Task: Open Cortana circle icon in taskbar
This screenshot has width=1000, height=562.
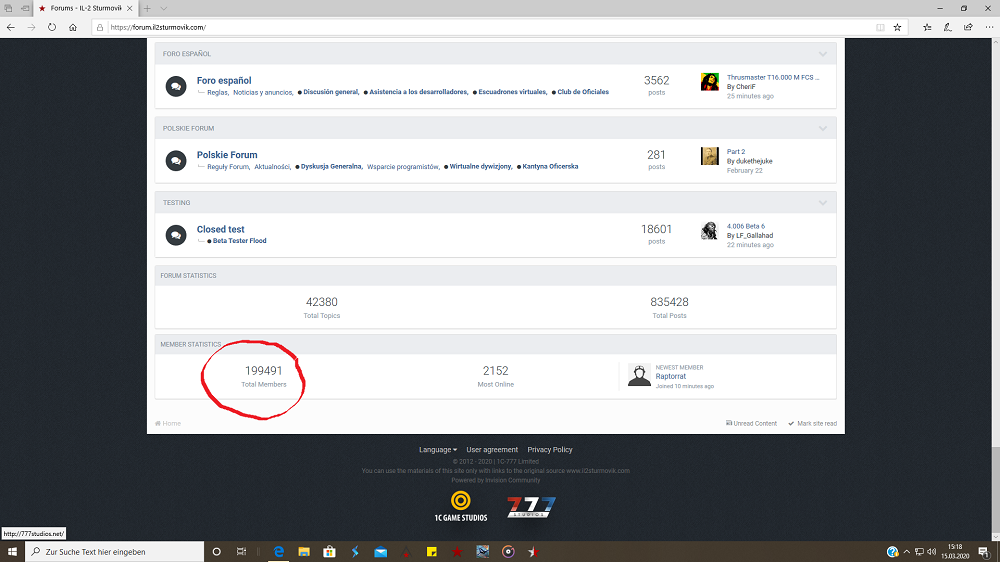Action: (216, 552)
